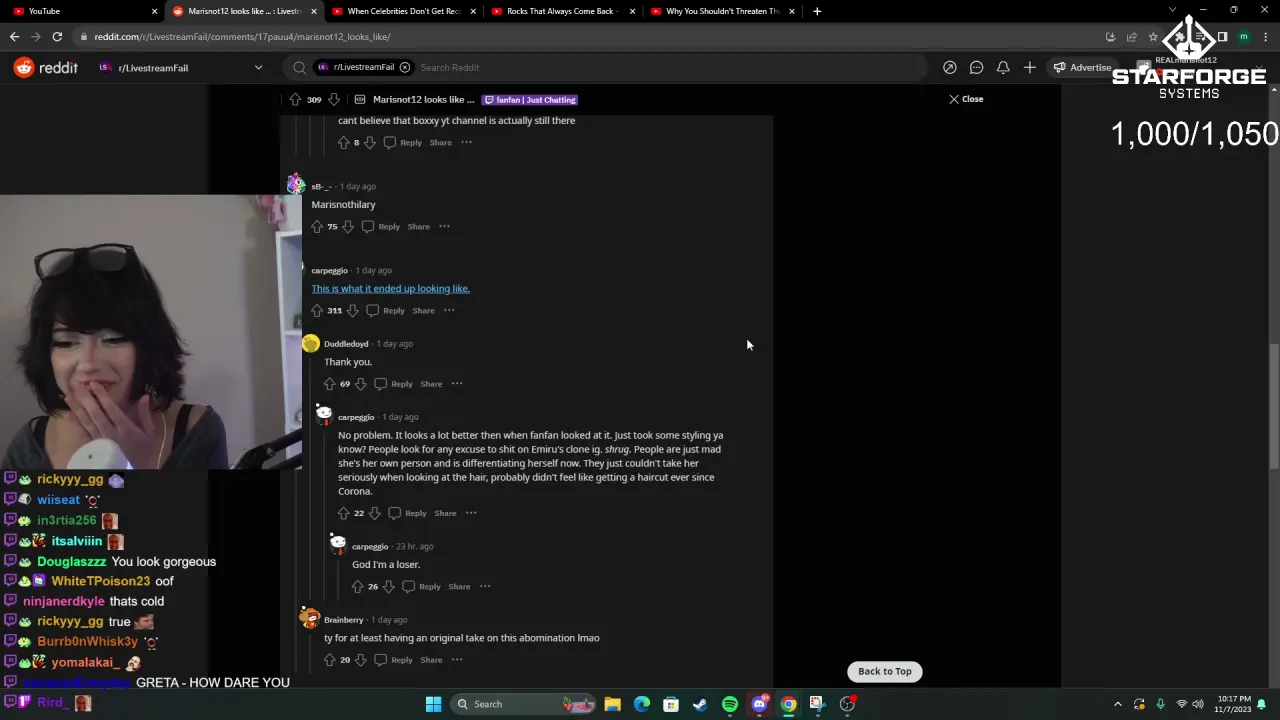1280x720 pixels.
Task: Upvote the Brainberry comment
Action: click(x=330, y=659)
